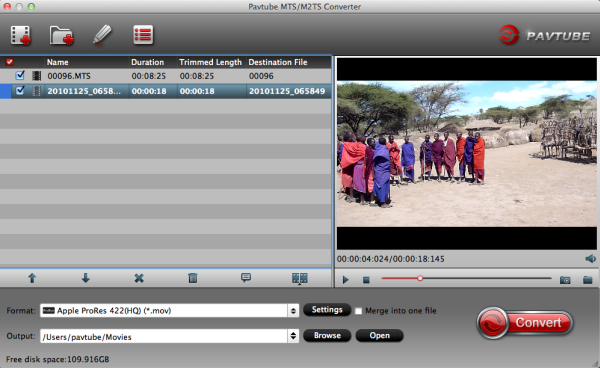600x368 pixels.
Task: Close the Pavtube window with the red button
Action: pyautogui.click(x=7, y=7)
